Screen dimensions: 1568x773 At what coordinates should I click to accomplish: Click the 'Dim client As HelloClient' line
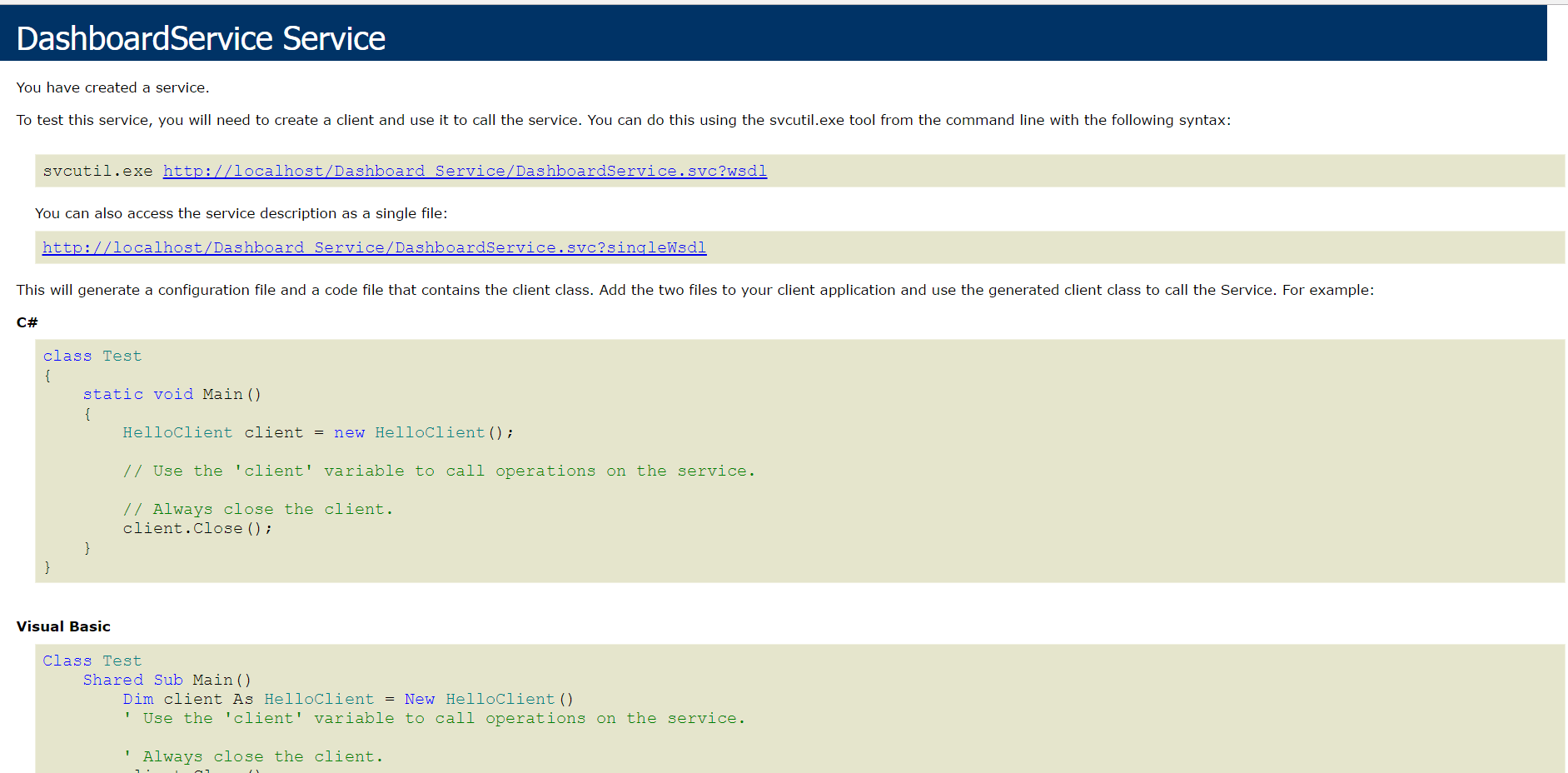348,699
